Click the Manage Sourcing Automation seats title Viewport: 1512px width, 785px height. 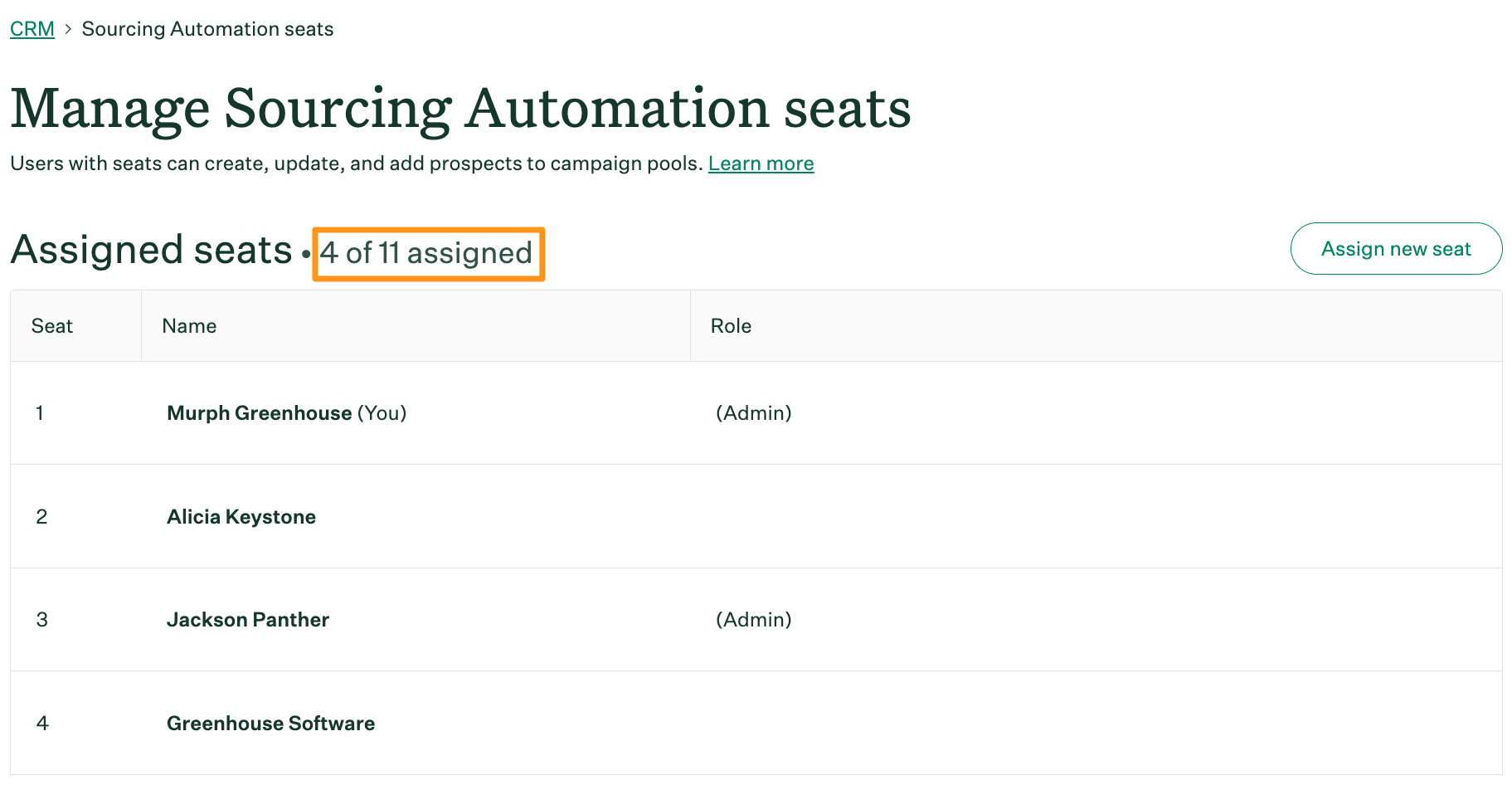[x=460, y=108]
